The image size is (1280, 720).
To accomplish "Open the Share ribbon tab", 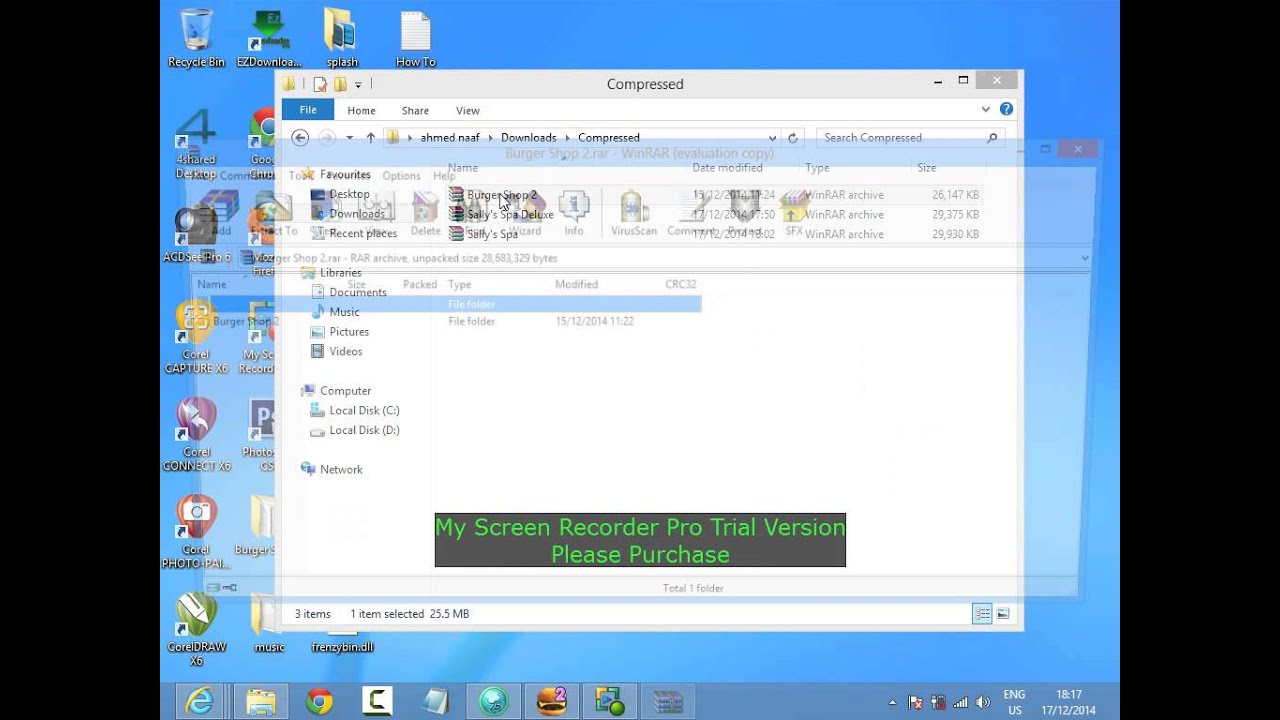I will tap(415, 110).
